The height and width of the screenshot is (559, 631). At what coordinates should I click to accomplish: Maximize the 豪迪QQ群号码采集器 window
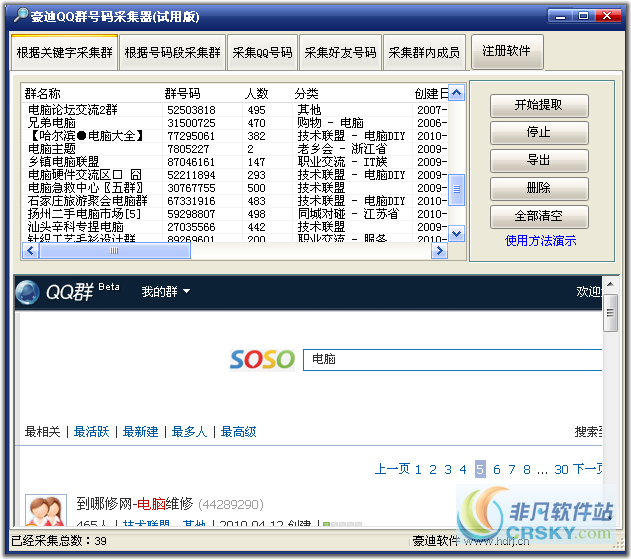click(x=584, y=16)
